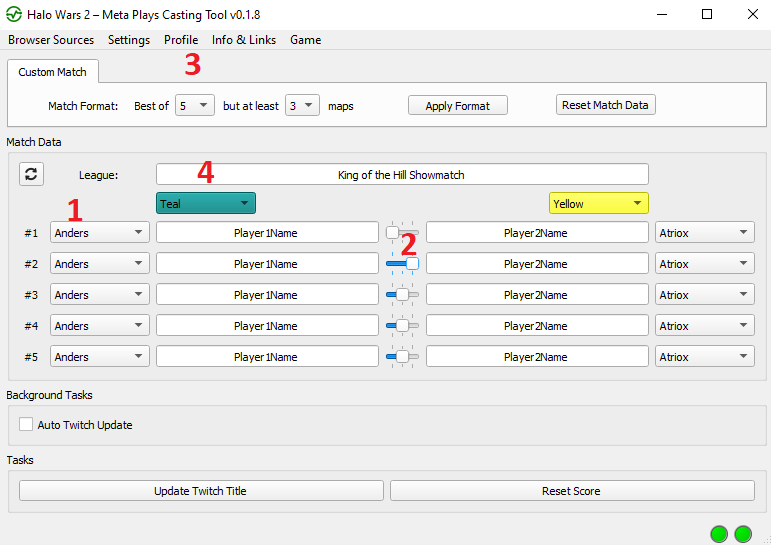Open the Teal team color dropdown

[206, 203]
